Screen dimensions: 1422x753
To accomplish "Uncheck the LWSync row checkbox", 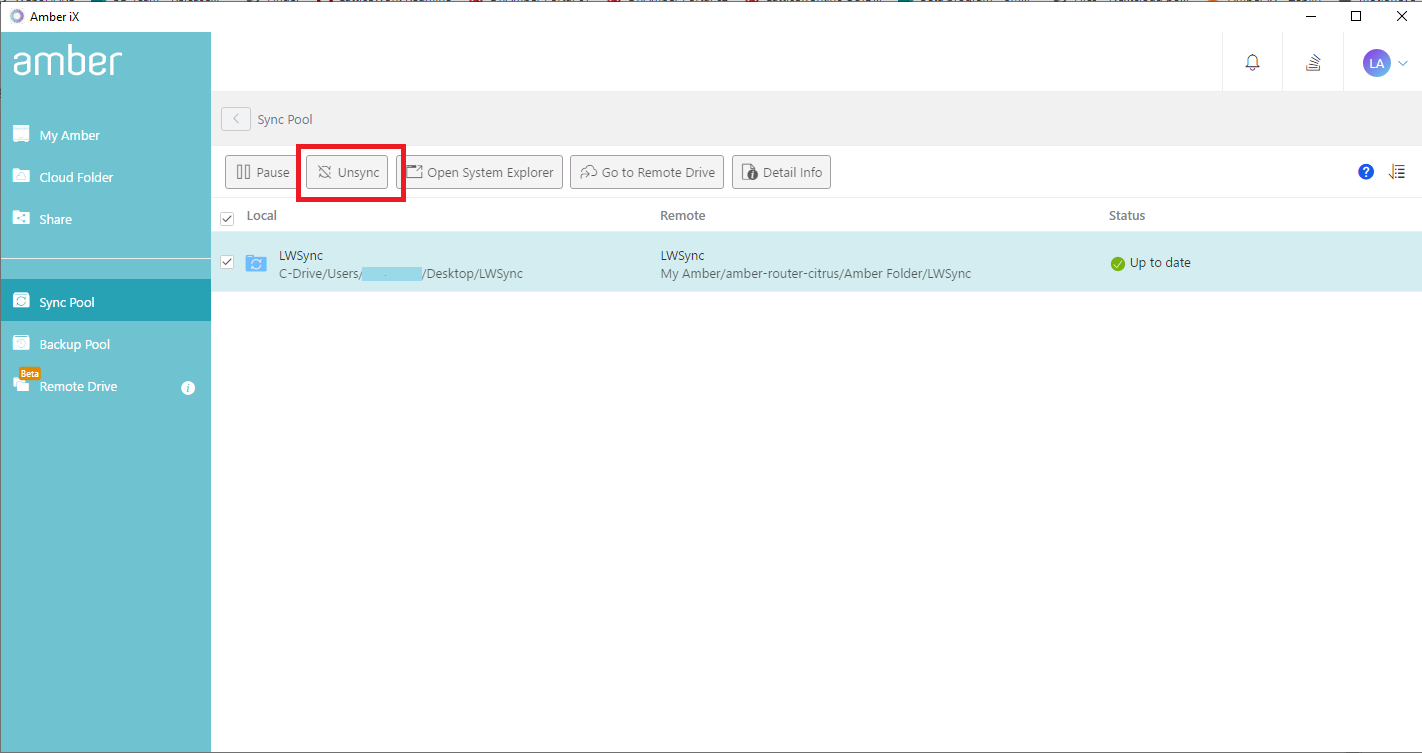I will 227,262.
